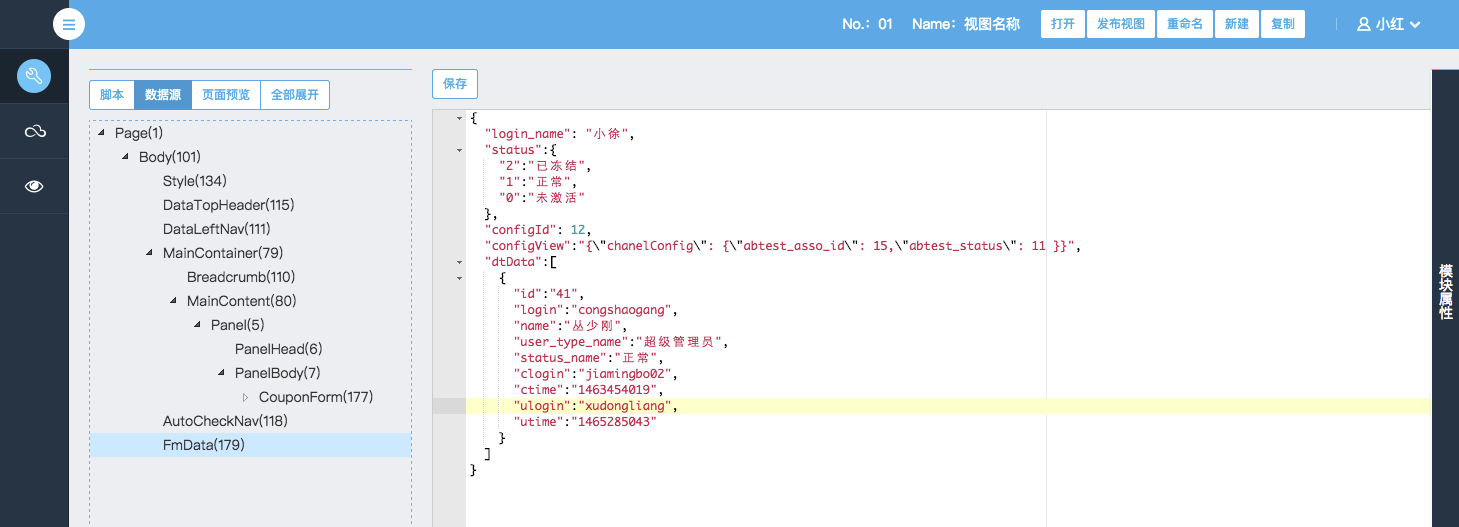The height and width of the screenshot is (527, 1459).
Task: Select DataLeftNav(111) tree item
Action: (217, 229)
